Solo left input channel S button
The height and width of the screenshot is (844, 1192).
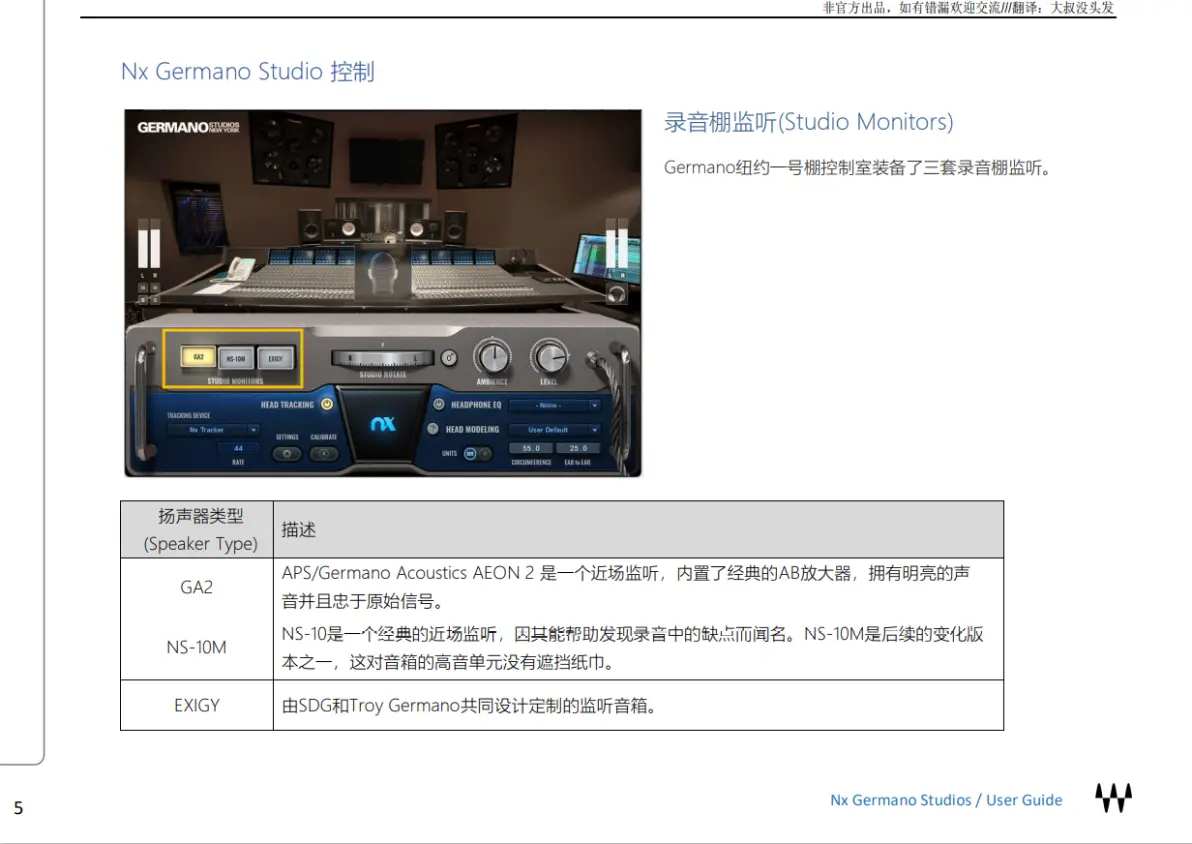click(143, 300)
